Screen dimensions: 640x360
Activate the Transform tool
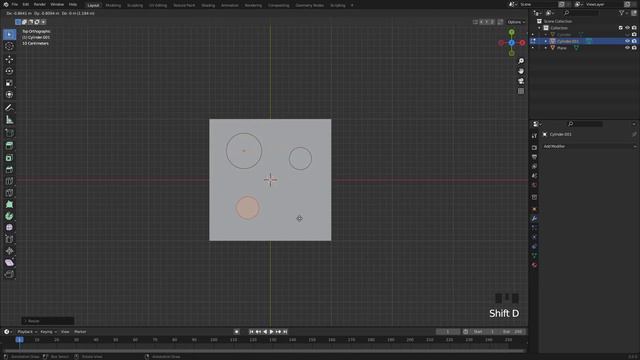point(9,95)
